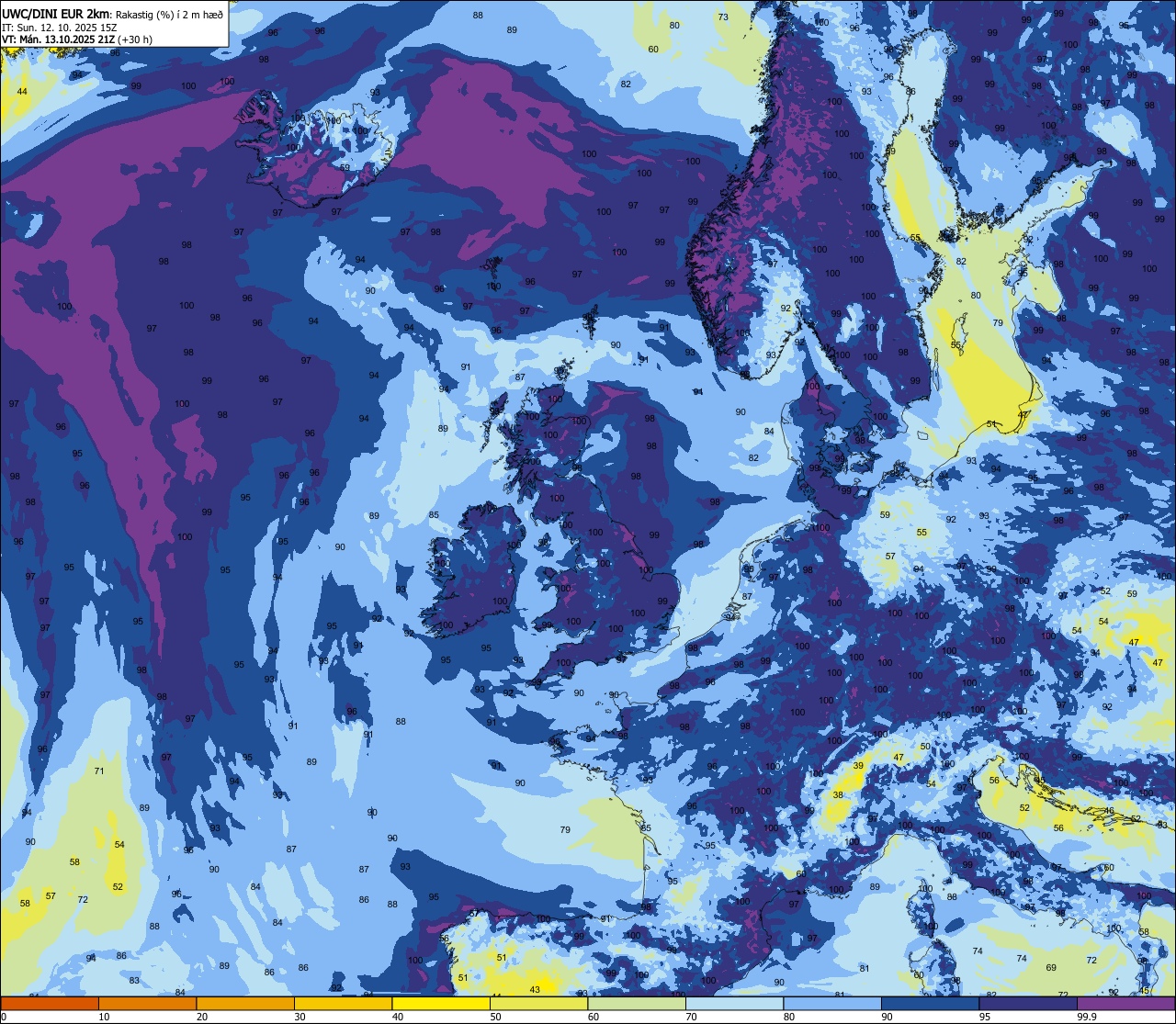This screenshot has width=1176, height=1024.
Task: Click the yellow legend segment between 40 and 50
Action: click(x=441, y=1003)
